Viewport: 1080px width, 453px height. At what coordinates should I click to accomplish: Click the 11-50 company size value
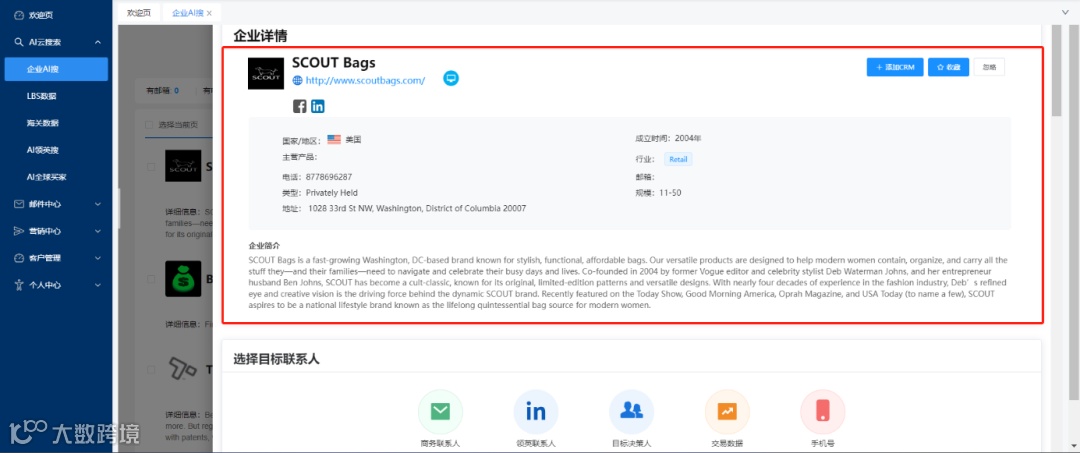point(670,193)
